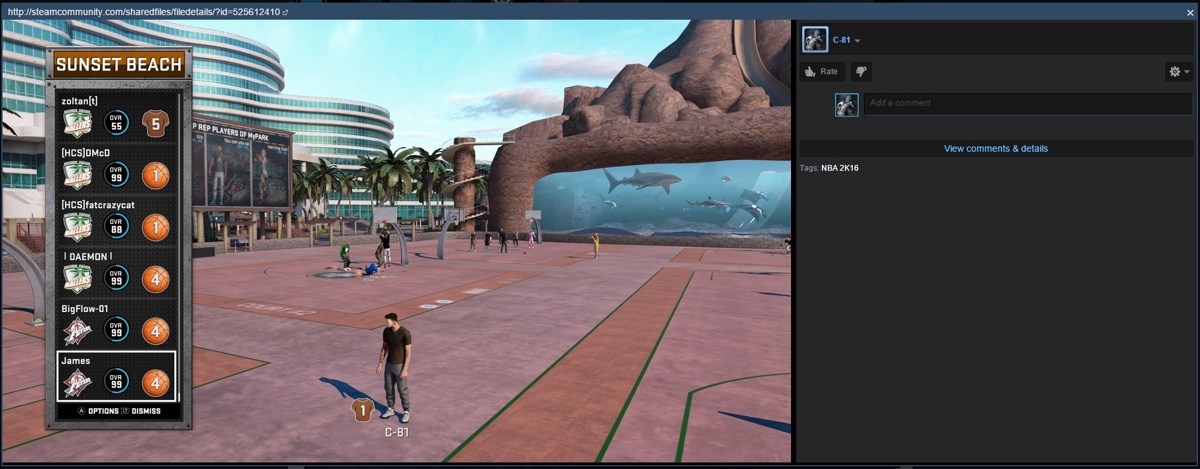Click the basketball rep icon for James
The image size is (1200, 469).
[156, 382]
